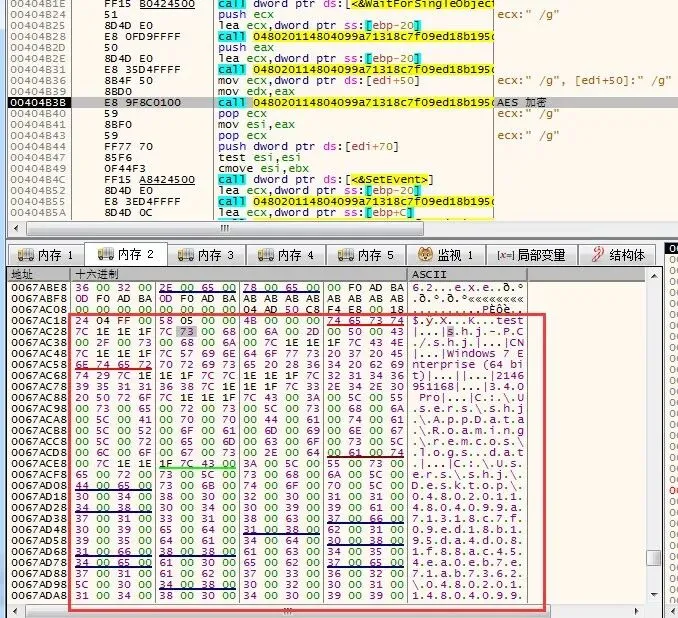Select memory address 0067AC58 row
Viewport: 678px width, 618px height.
[x=39, y=365]
